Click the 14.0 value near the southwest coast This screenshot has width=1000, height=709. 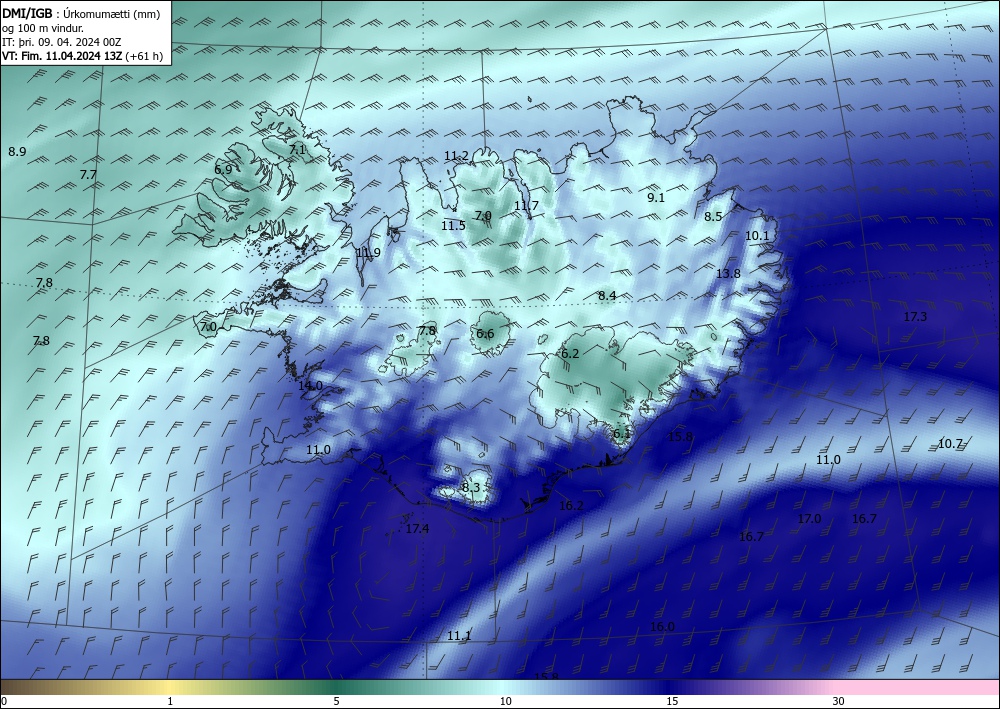[311, 386]
